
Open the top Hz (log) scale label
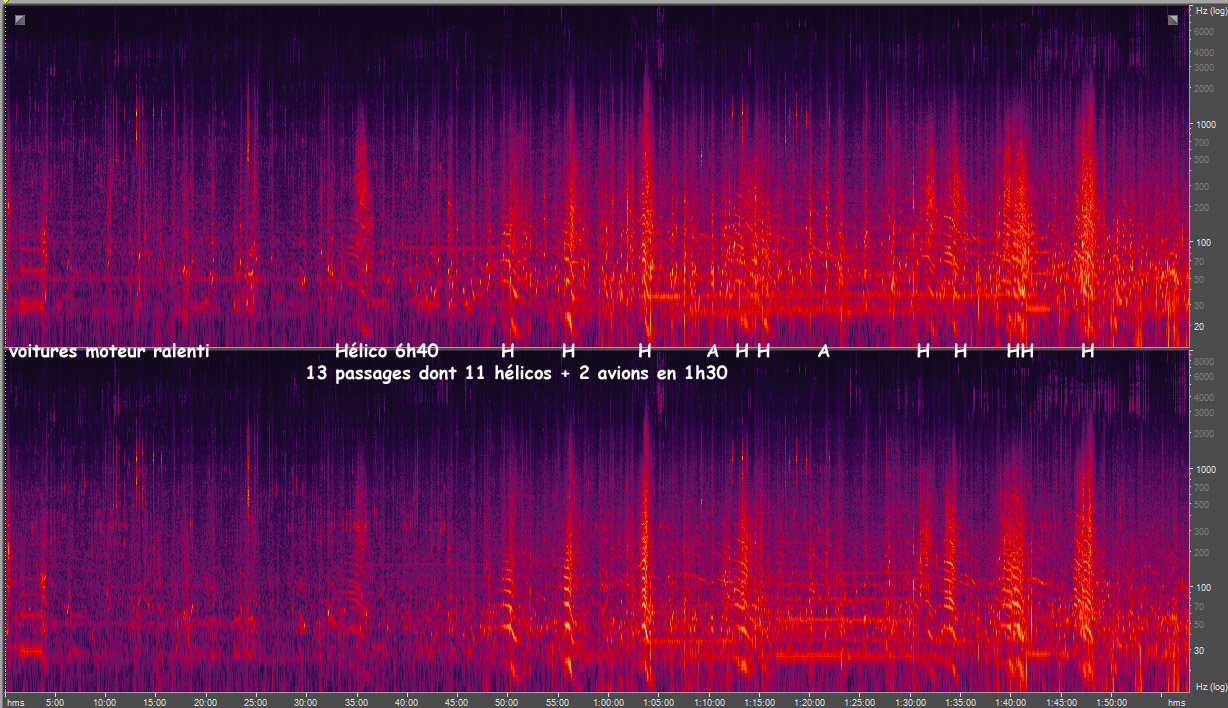coord(1208,10)
